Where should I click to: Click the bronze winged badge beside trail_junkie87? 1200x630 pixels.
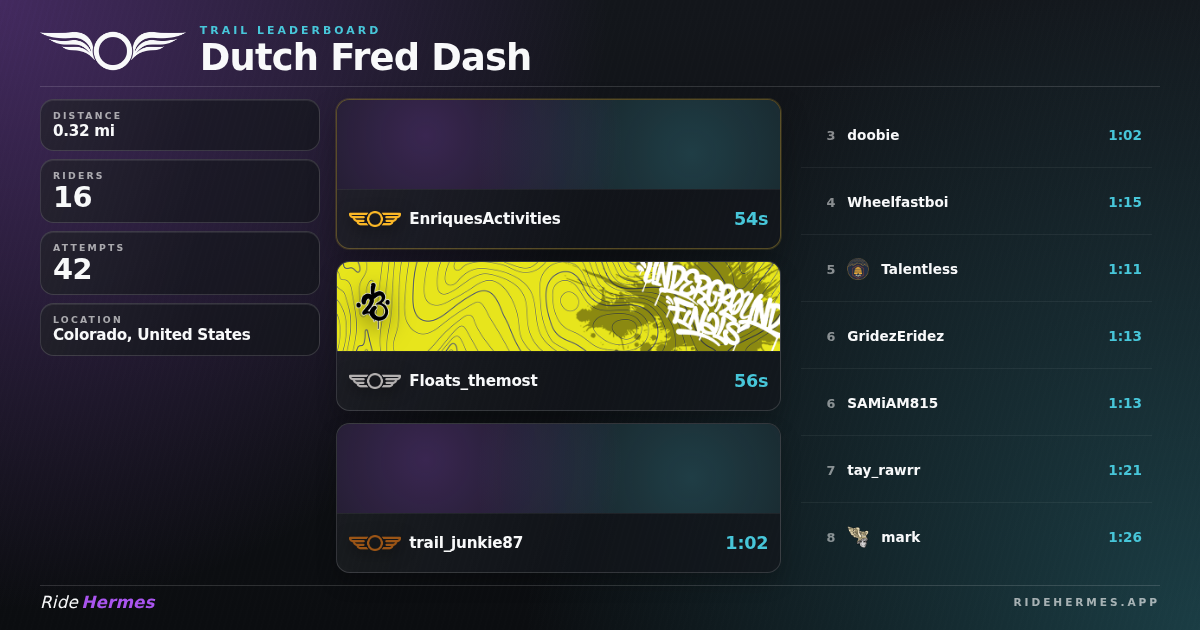[375, 543]
